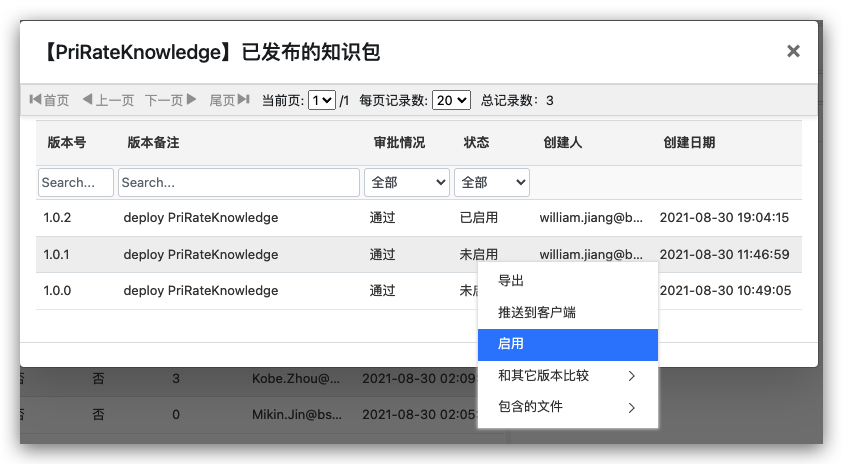Open the current page number dropdown

pyautogui.click(x=322, y=100)
